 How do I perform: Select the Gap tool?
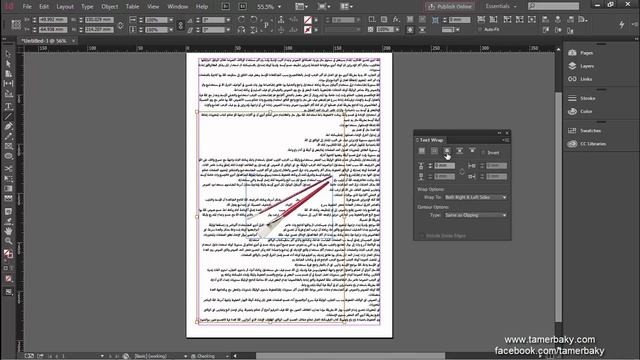coord(8,84)
